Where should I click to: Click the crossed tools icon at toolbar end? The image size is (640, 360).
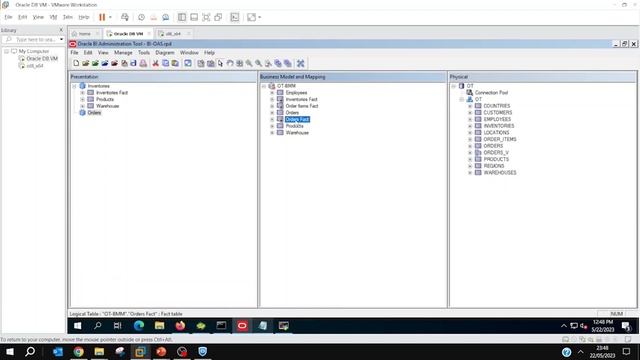[301, 63]
